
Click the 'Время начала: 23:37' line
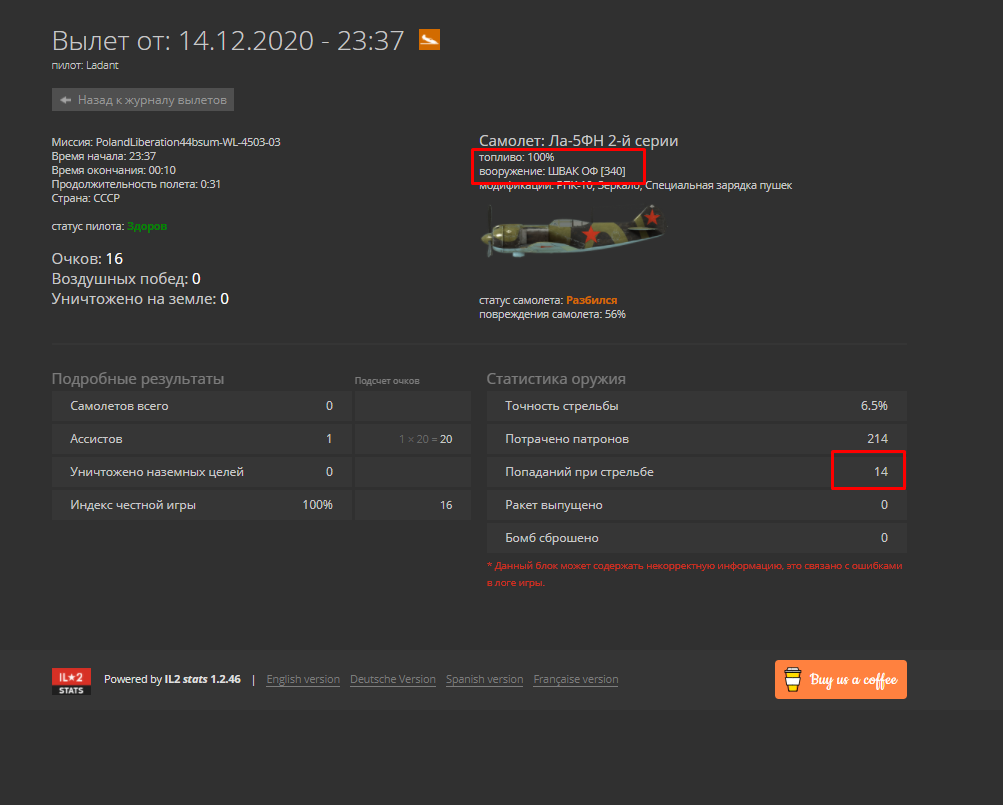pos(104,156)
